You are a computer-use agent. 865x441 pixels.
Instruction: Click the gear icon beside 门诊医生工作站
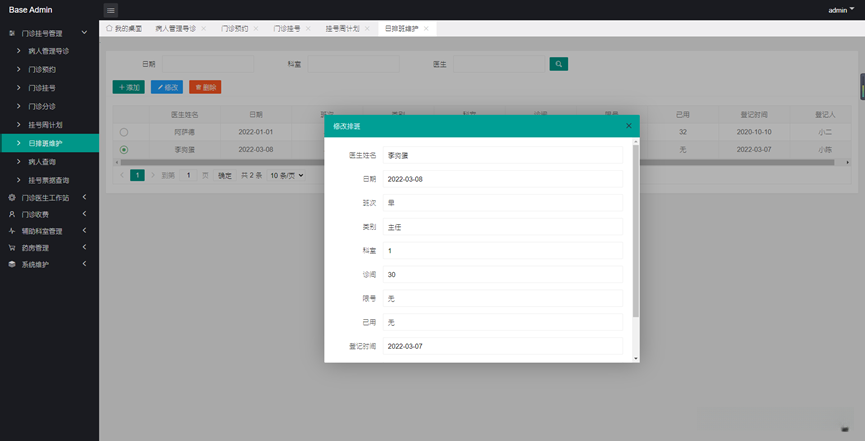coord(12,198)
